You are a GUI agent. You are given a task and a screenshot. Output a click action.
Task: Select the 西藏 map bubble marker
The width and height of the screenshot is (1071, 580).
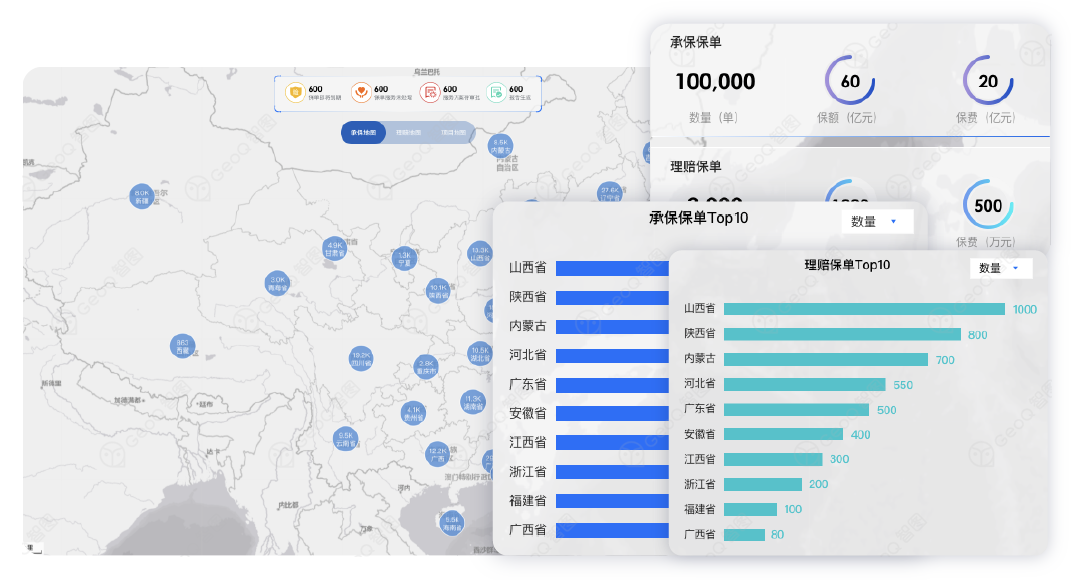pyautogui.click(x=182, y=346)
